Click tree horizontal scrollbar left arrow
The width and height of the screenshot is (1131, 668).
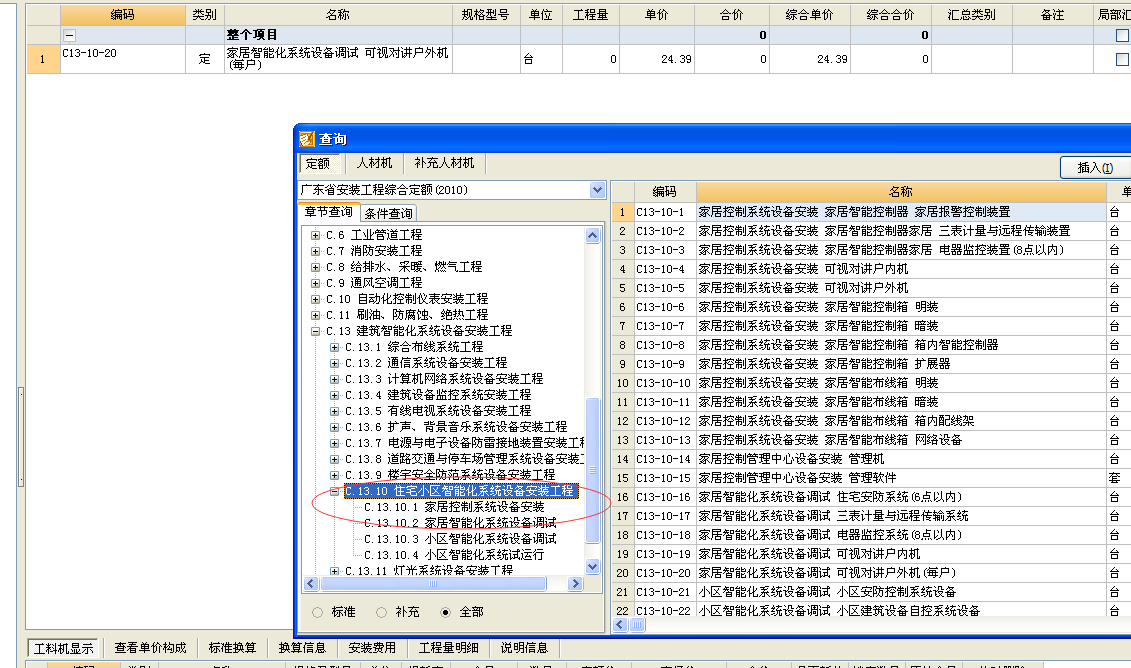coord(311,584)
